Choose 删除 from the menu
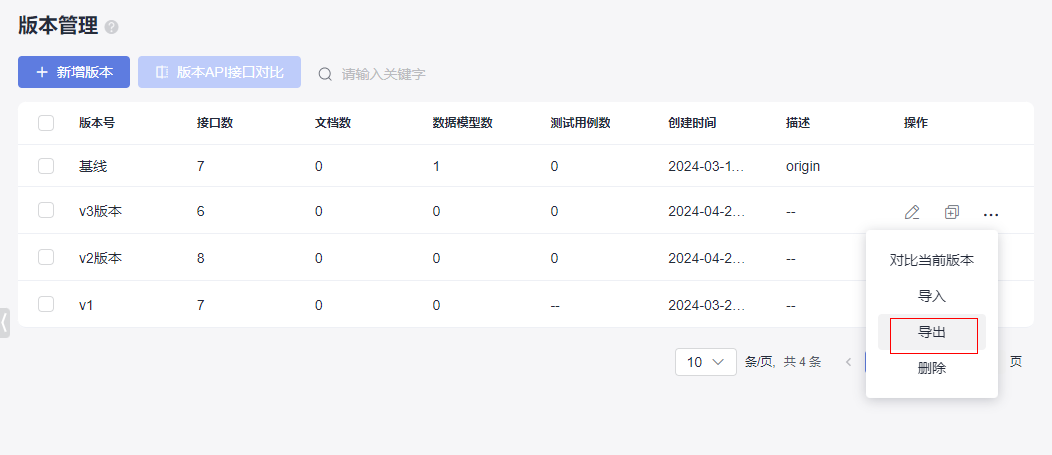The image size is (1052, 455). coord(931,368)
